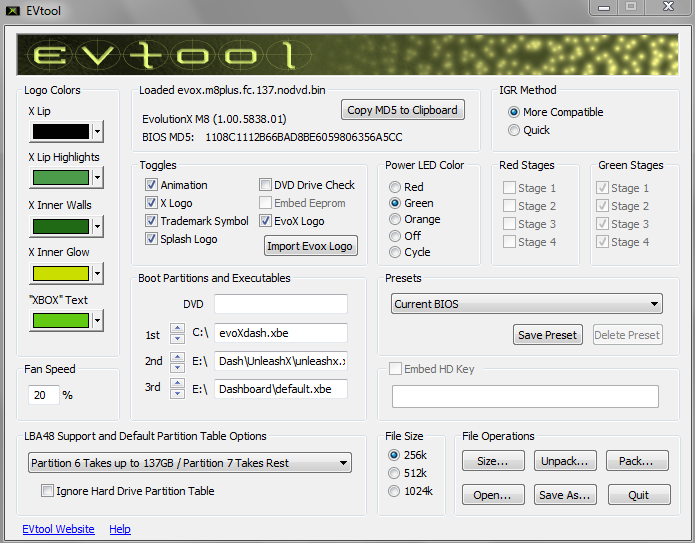Click the Fan Speed percentage field
Image resolution: width=695 pixels, height=543 pixels.
(x=44, y=395)
